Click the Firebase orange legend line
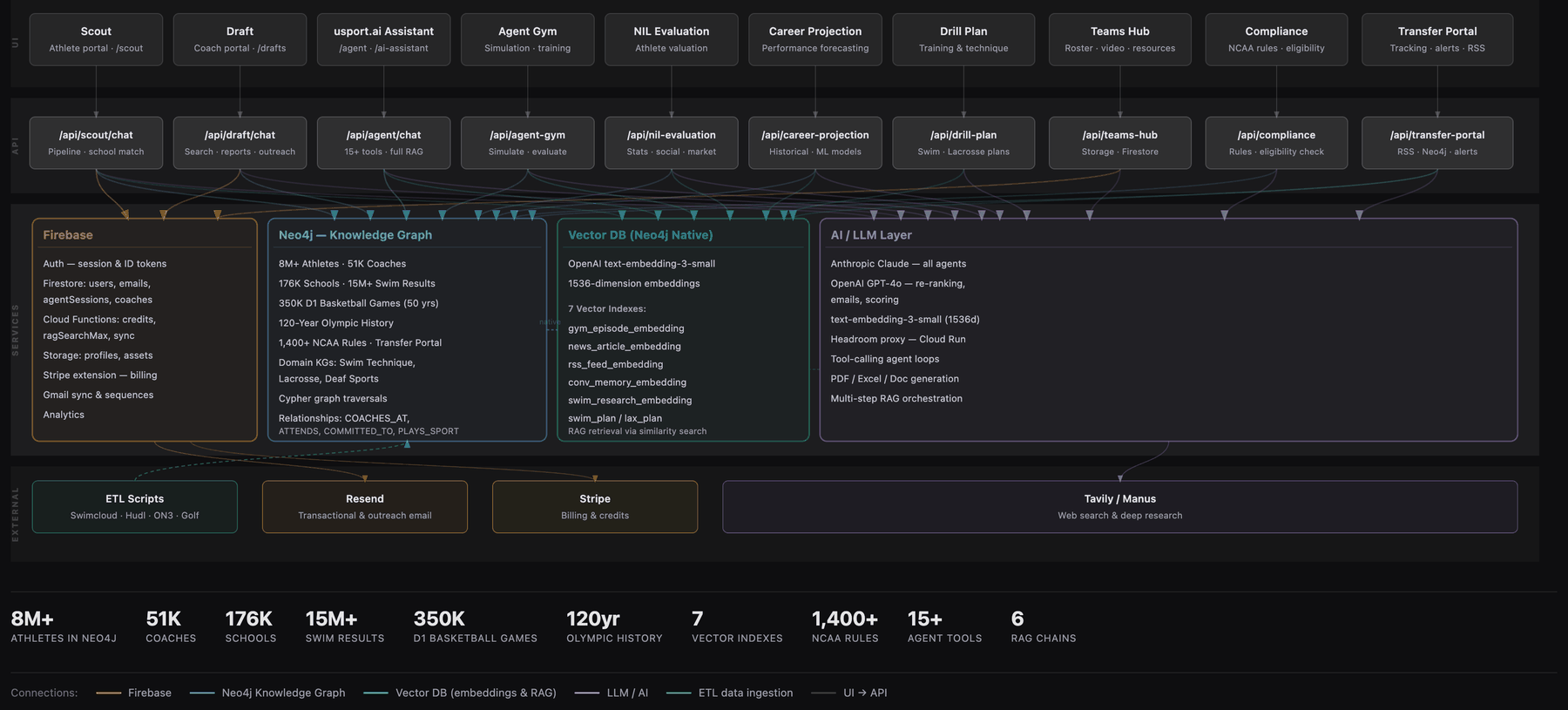Screen dimensions: 1568x710 [x=109, y=693]
